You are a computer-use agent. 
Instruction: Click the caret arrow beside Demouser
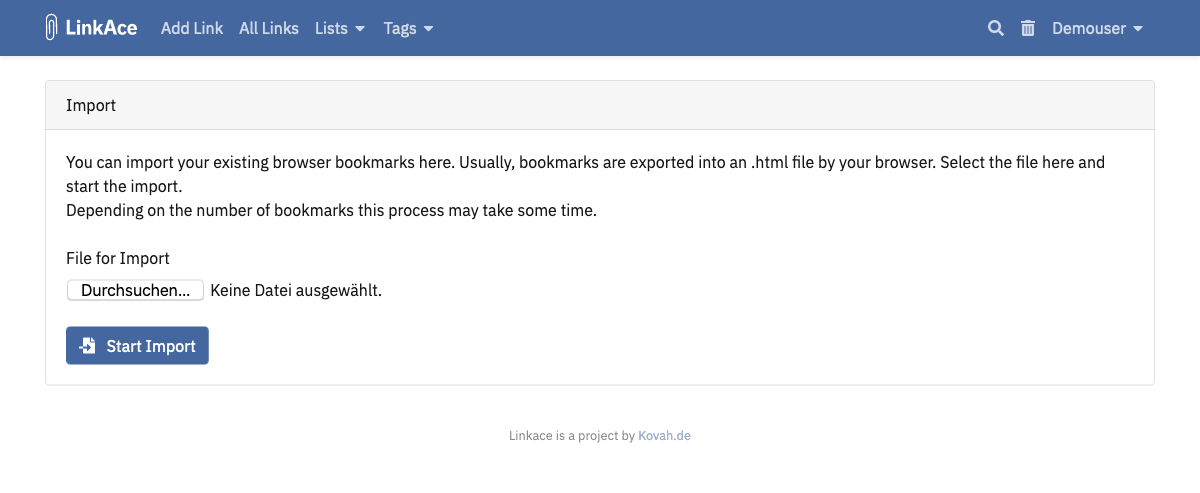pyautogui.click(x=1138, y=29)
